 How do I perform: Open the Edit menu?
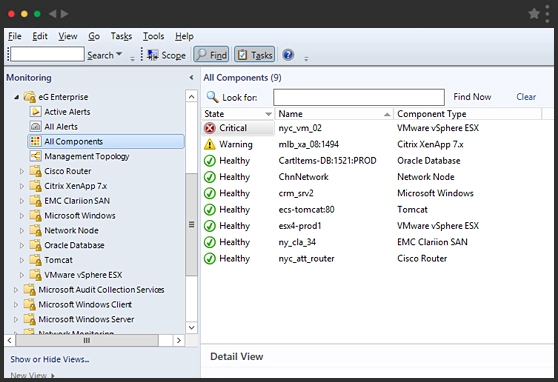pyautogui.click(x=40, y=36)
